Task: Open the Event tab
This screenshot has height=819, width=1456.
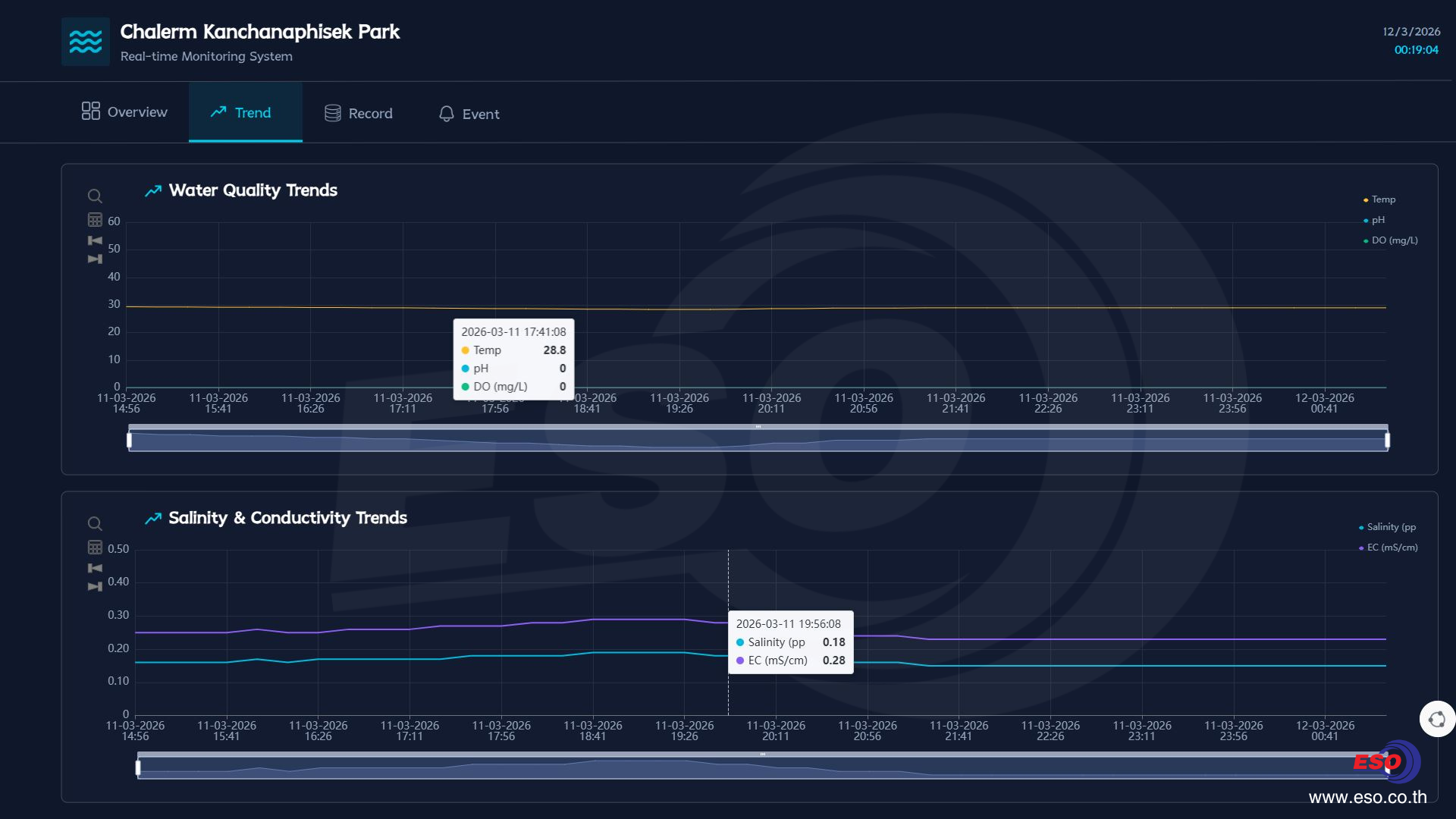Action: pyautogui.click(x=469, y=115)
